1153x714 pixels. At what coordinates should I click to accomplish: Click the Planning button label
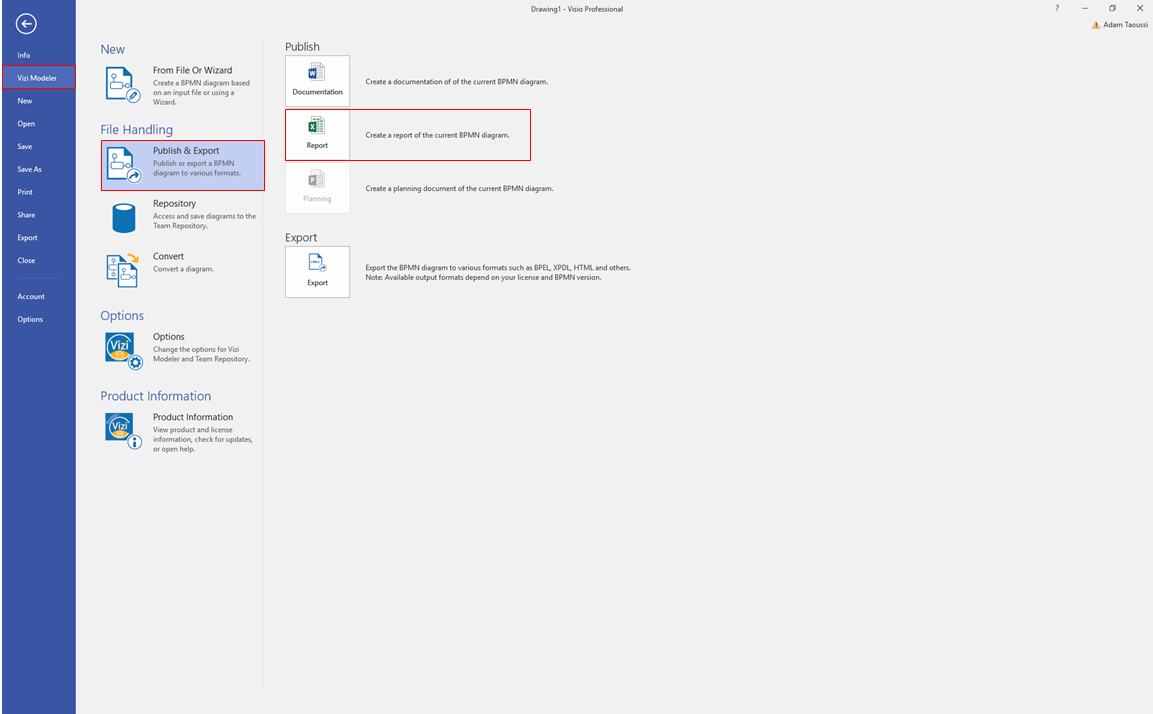point(317,199)
